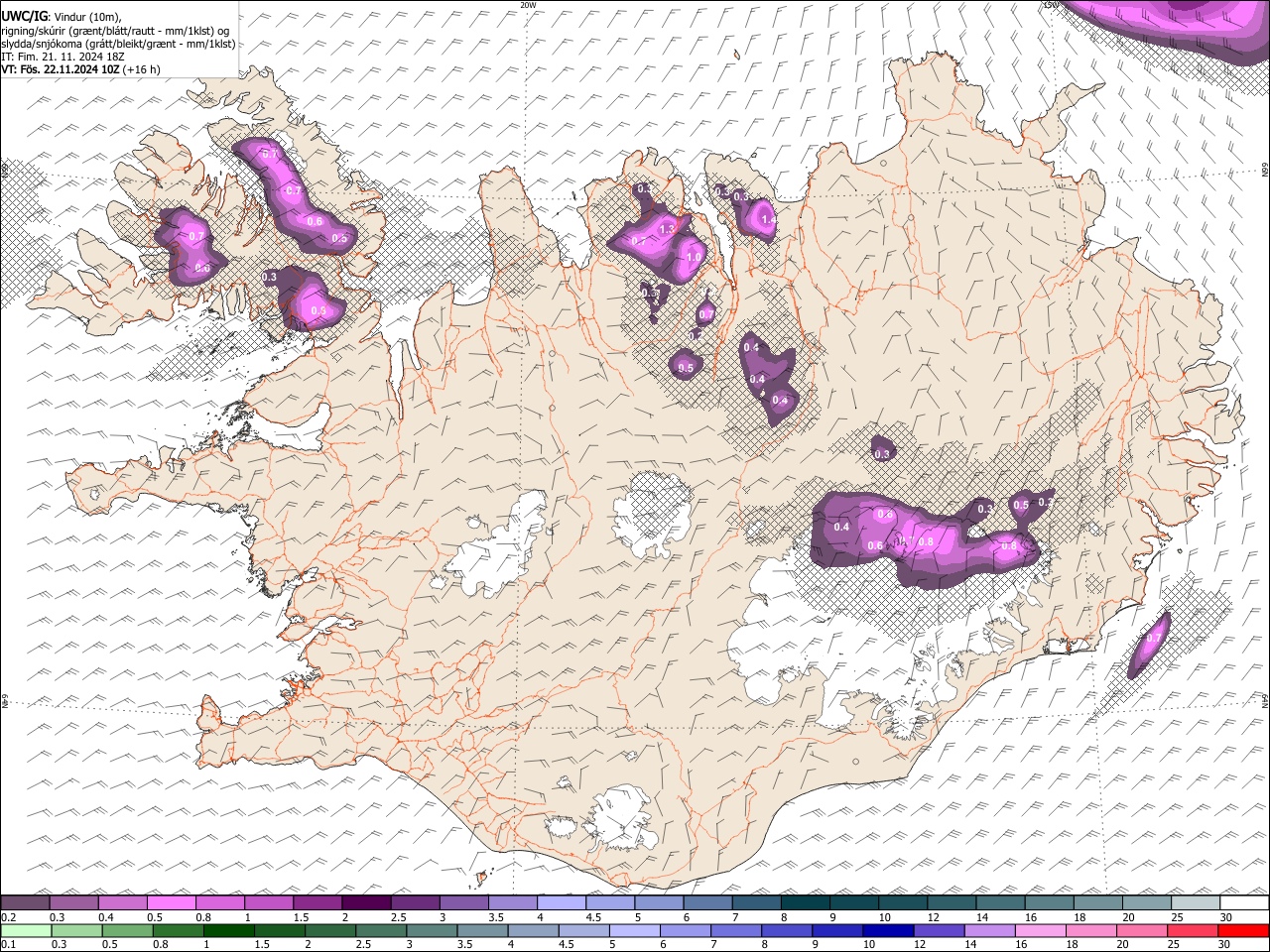Click the dark mauve legend swatch starting at 0.2

pyautogui.click(x=26, y=902)
